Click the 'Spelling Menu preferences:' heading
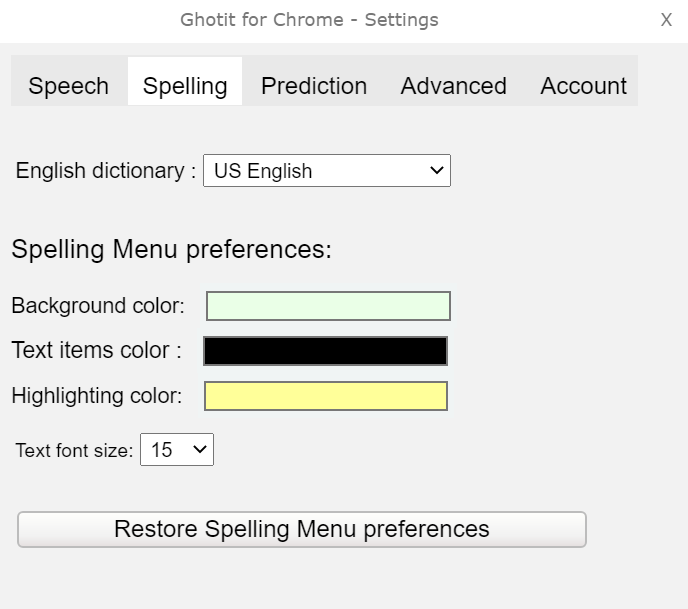 [172, 249]
